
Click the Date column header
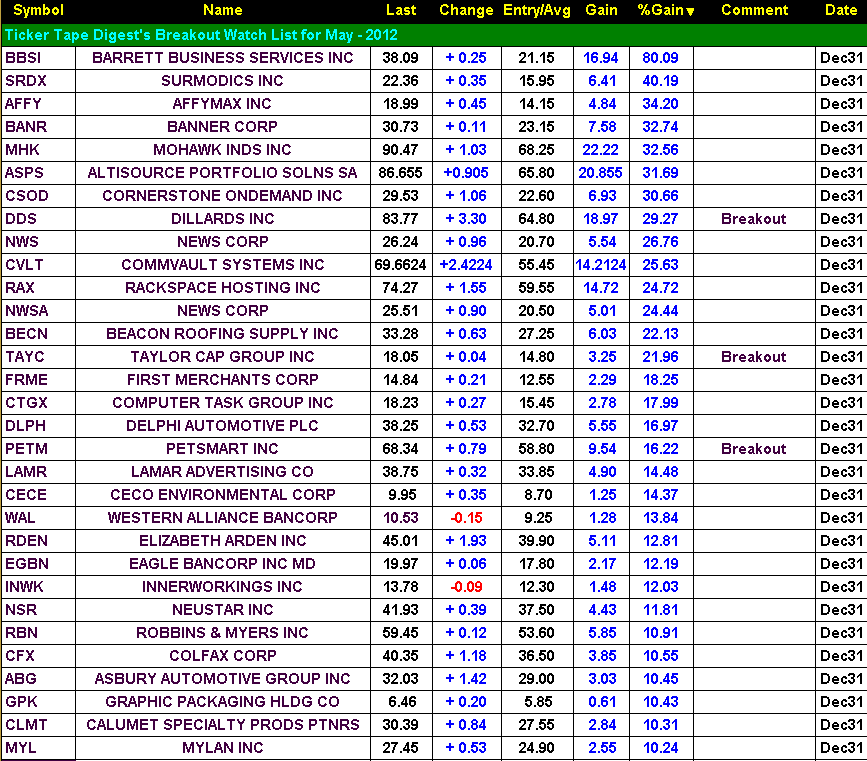[840, 10]
